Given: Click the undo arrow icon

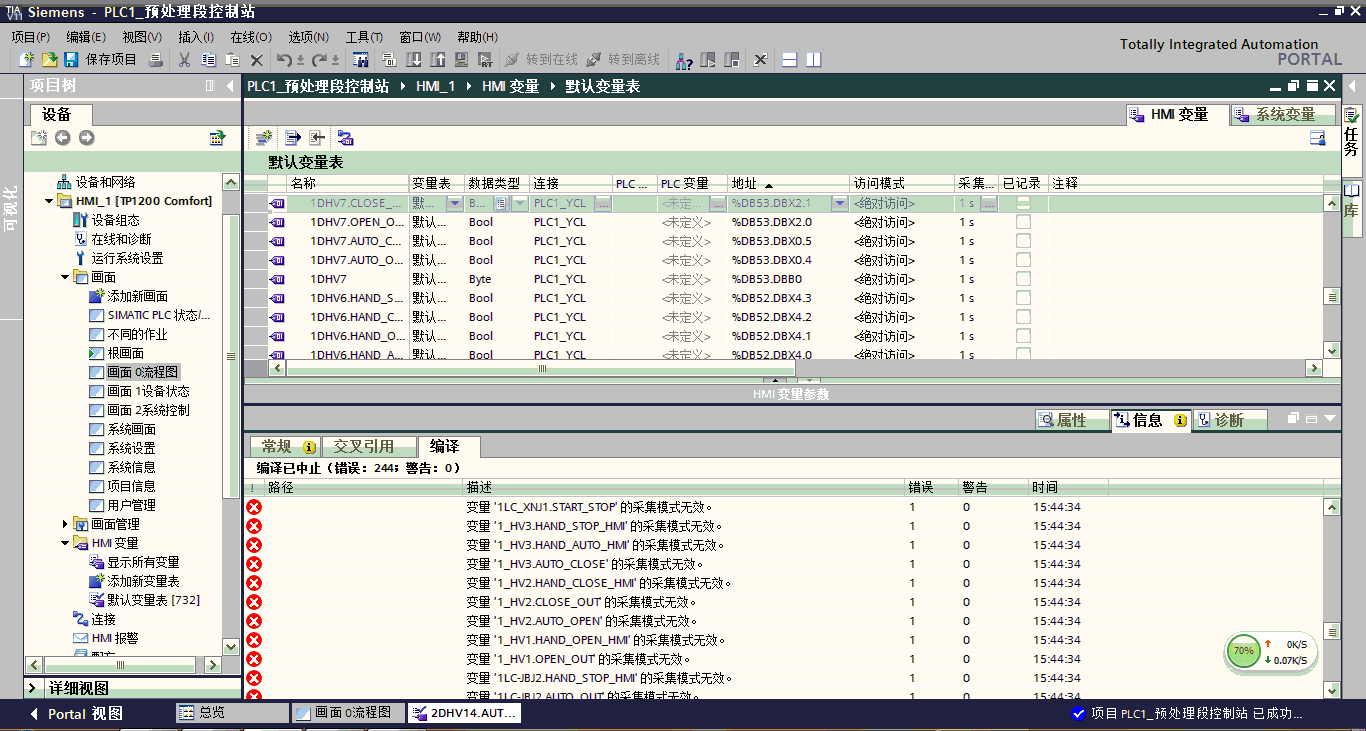Looking at the screenshot, I should [284, 60].
